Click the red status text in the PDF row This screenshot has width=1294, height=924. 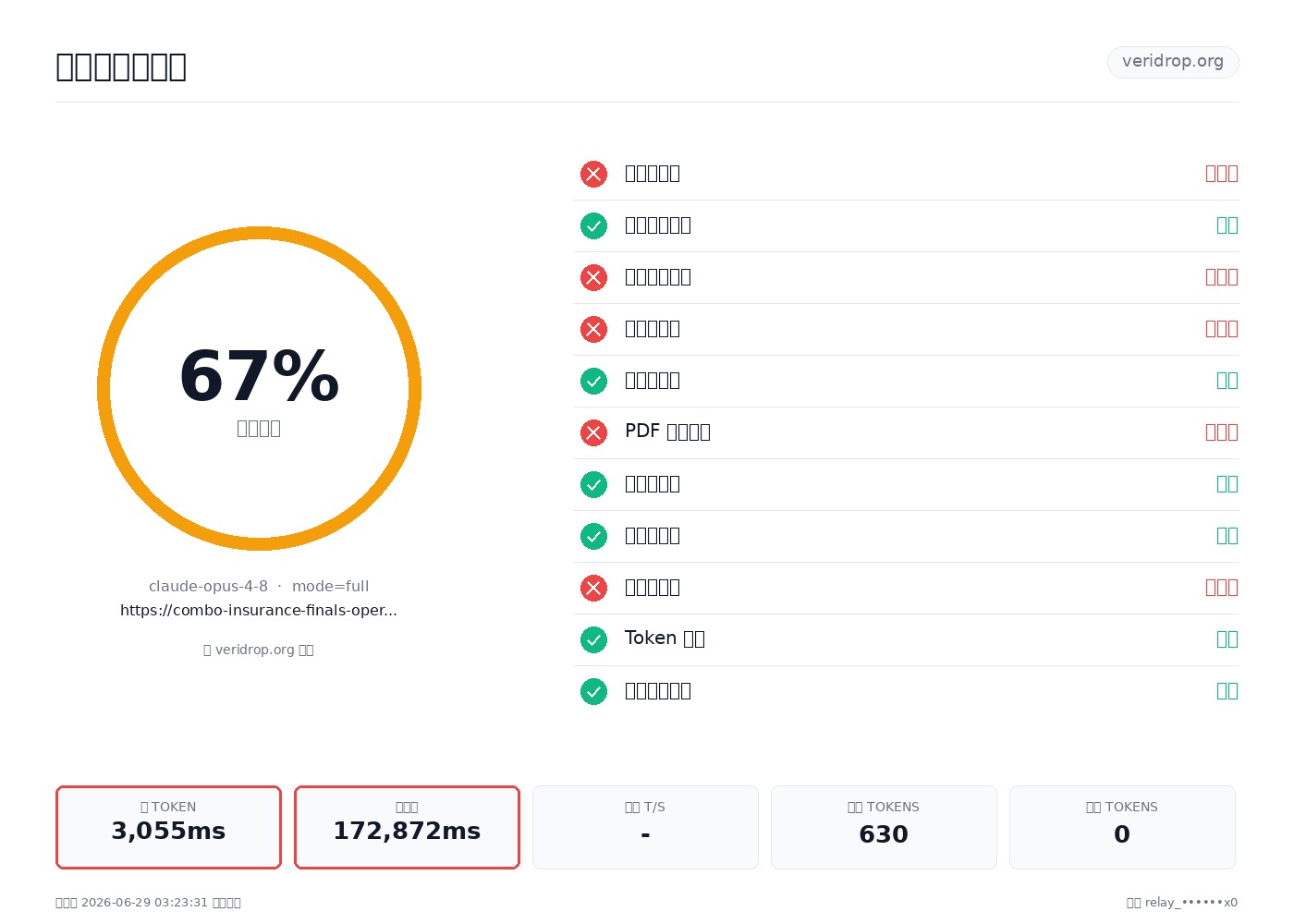(1222, 432)
